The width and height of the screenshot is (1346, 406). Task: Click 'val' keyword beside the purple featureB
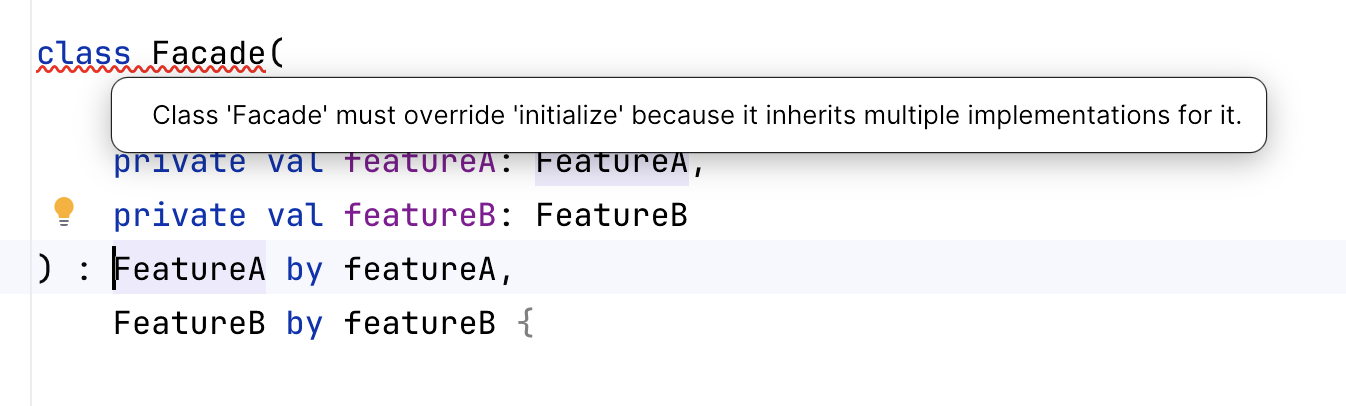point(294,215)
